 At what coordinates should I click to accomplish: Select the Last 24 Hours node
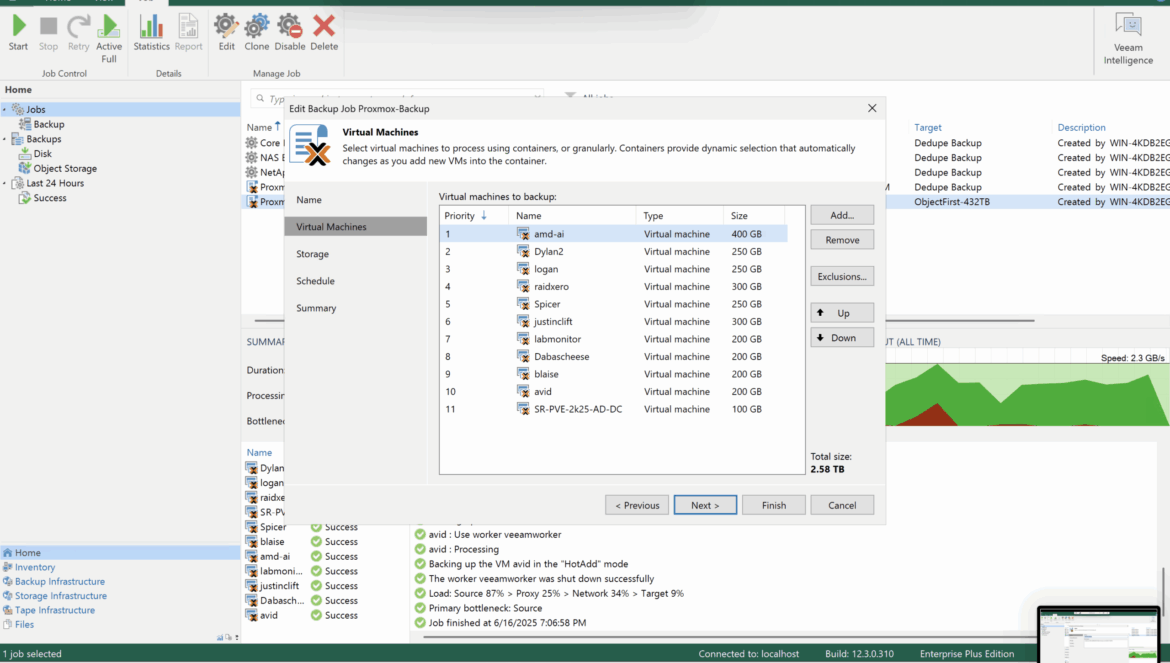click(x=55, y=183)
